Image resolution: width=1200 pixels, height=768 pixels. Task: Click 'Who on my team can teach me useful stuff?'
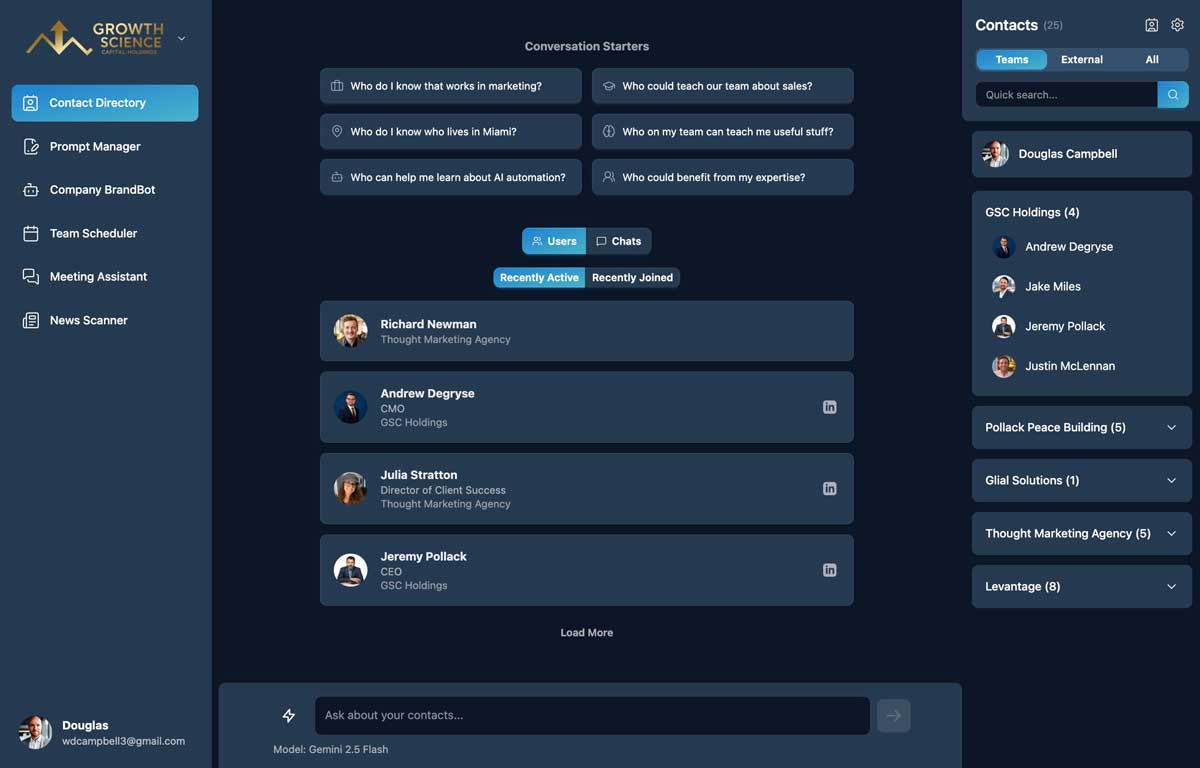click(723, 131)
